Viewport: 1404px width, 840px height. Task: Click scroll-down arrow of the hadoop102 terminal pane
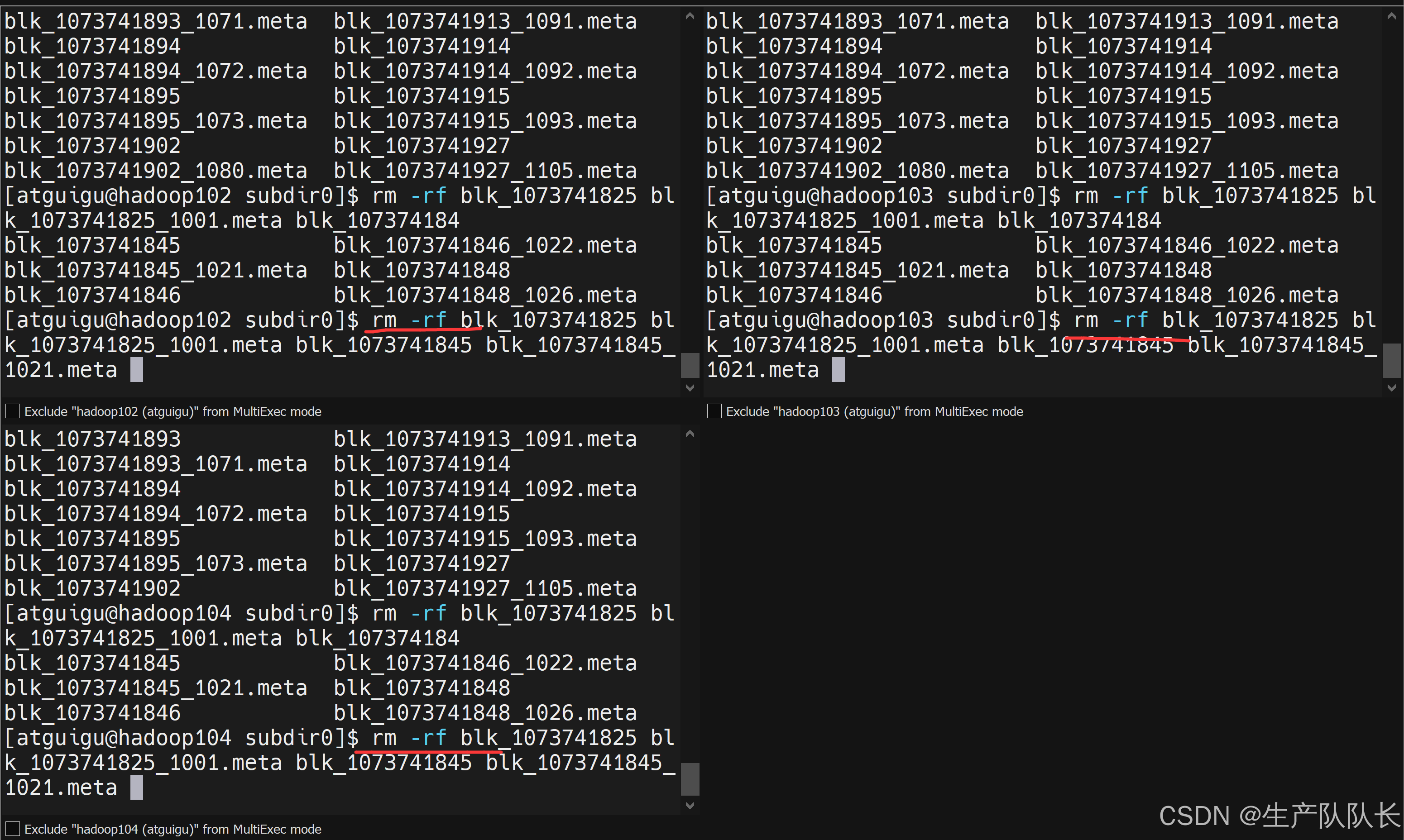pyautogui.click(x=690, y=388)
